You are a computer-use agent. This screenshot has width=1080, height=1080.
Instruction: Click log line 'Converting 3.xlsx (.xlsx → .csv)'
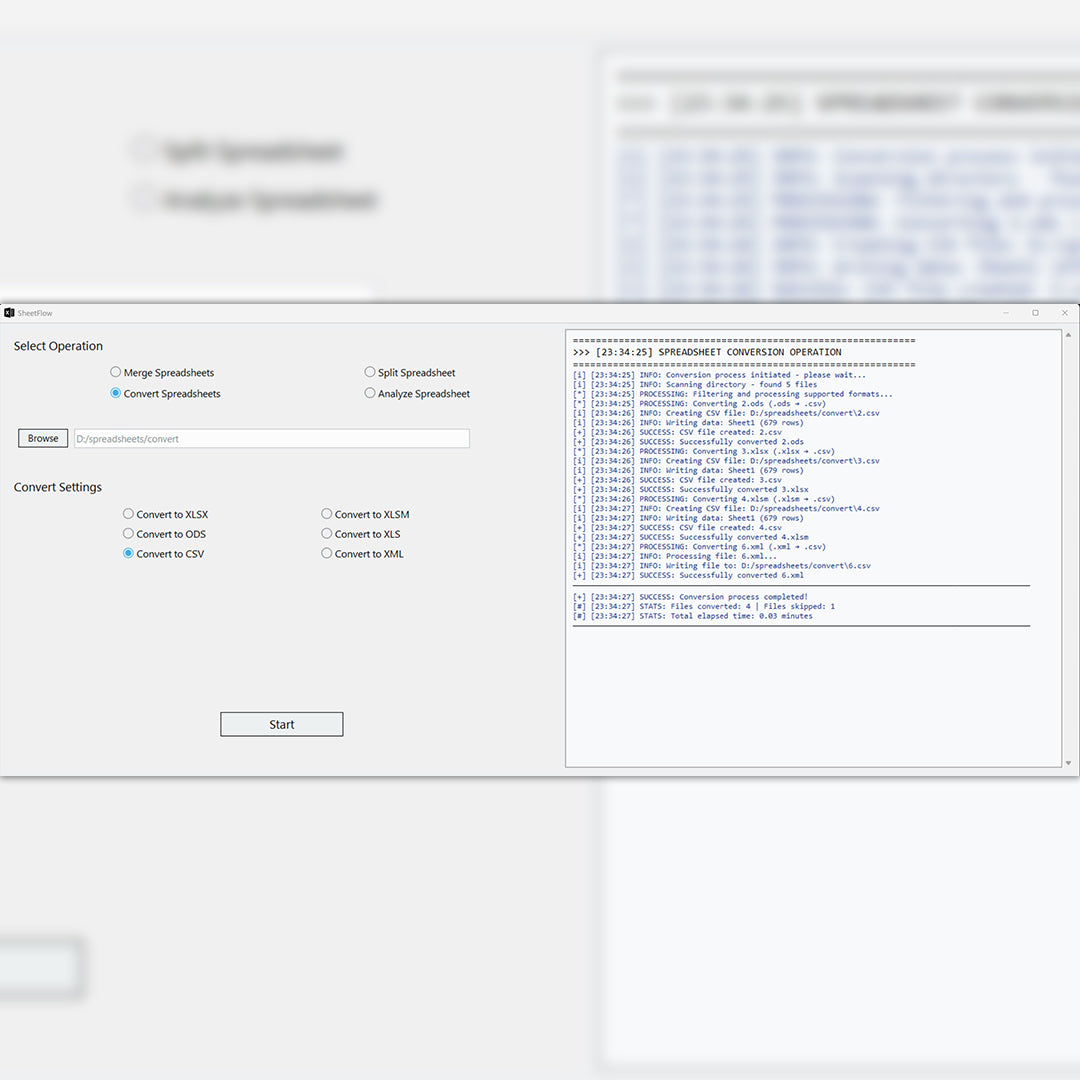pyautogui.click(x=704, y=452)
